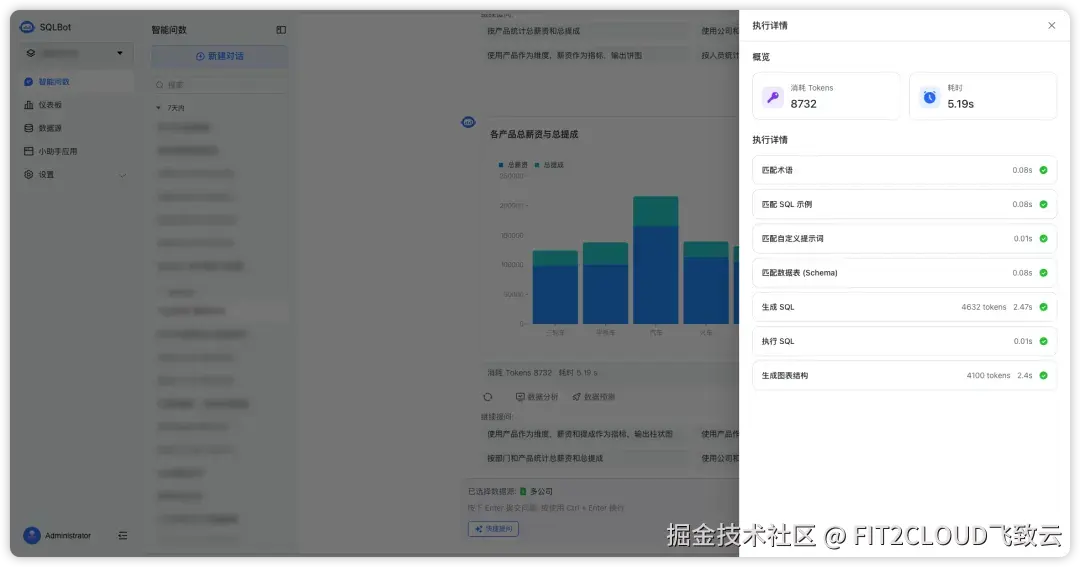This screenshot has height=567, width=1080.
Task: Toggle the 总薪资 legend swatch
Action: pyautogui.click(x=501, y=165)
